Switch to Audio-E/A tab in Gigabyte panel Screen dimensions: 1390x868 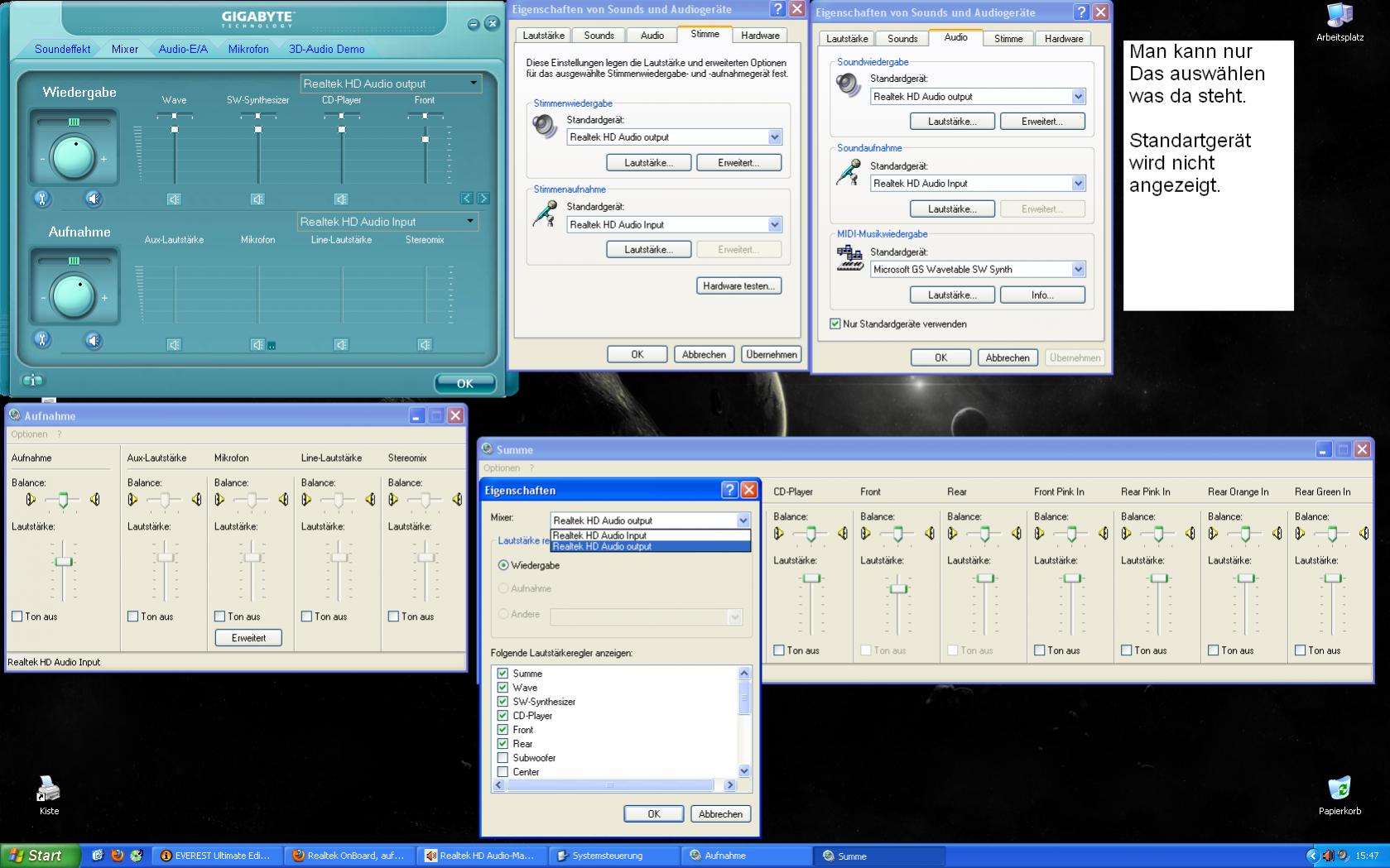pos(183,50)
